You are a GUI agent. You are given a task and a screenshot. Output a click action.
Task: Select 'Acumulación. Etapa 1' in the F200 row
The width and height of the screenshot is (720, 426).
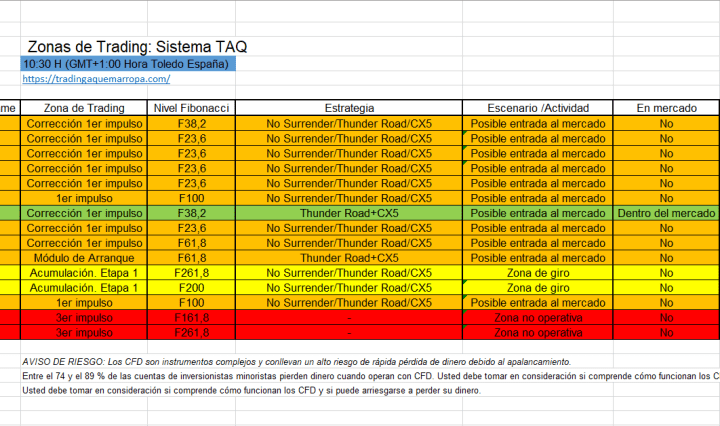coord(84,288)
